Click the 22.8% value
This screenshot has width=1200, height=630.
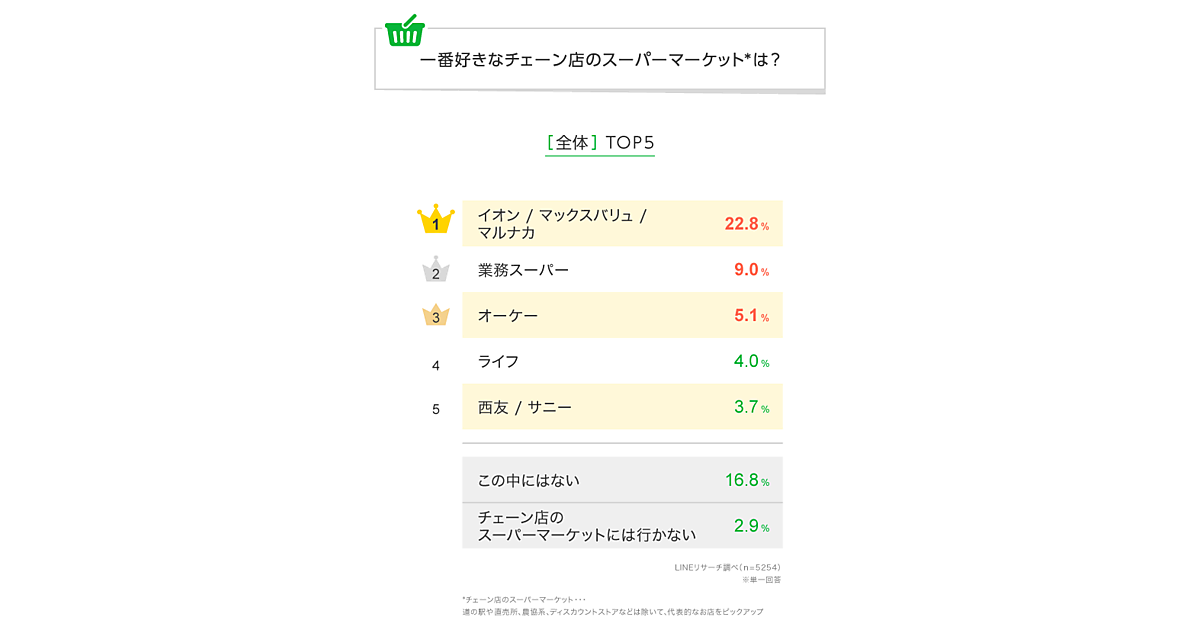[x=746, y=225]
